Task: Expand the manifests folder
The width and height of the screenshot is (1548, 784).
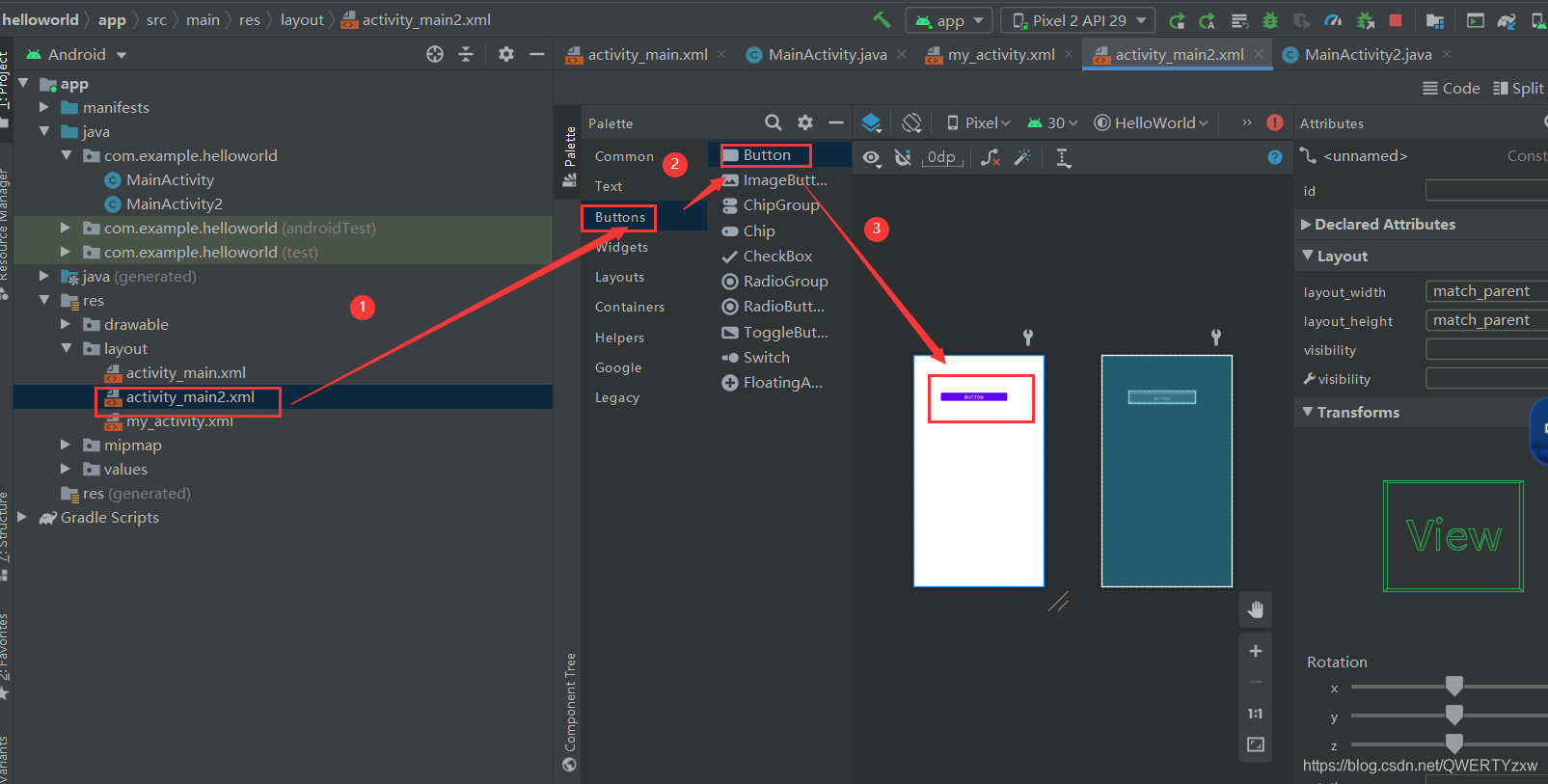Action: (43, 107)
